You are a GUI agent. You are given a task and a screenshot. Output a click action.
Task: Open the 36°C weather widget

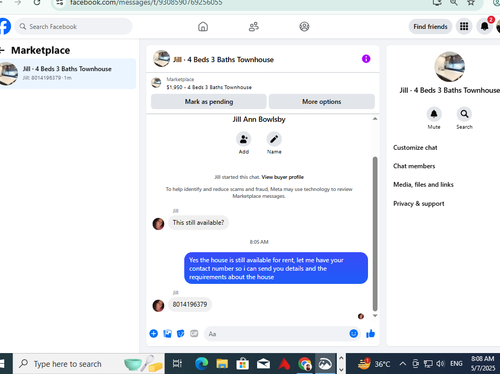373,364
